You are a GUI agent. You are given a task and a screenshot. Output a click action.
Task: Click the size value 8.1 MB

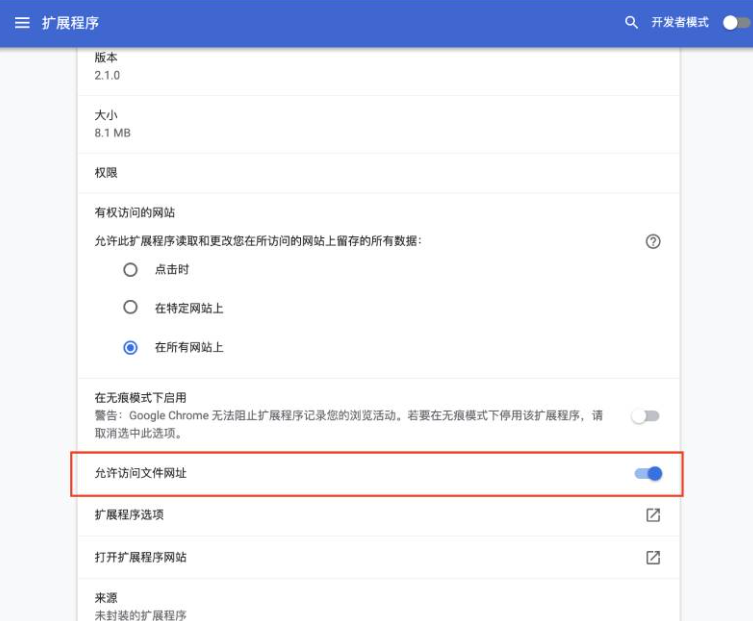112,133
